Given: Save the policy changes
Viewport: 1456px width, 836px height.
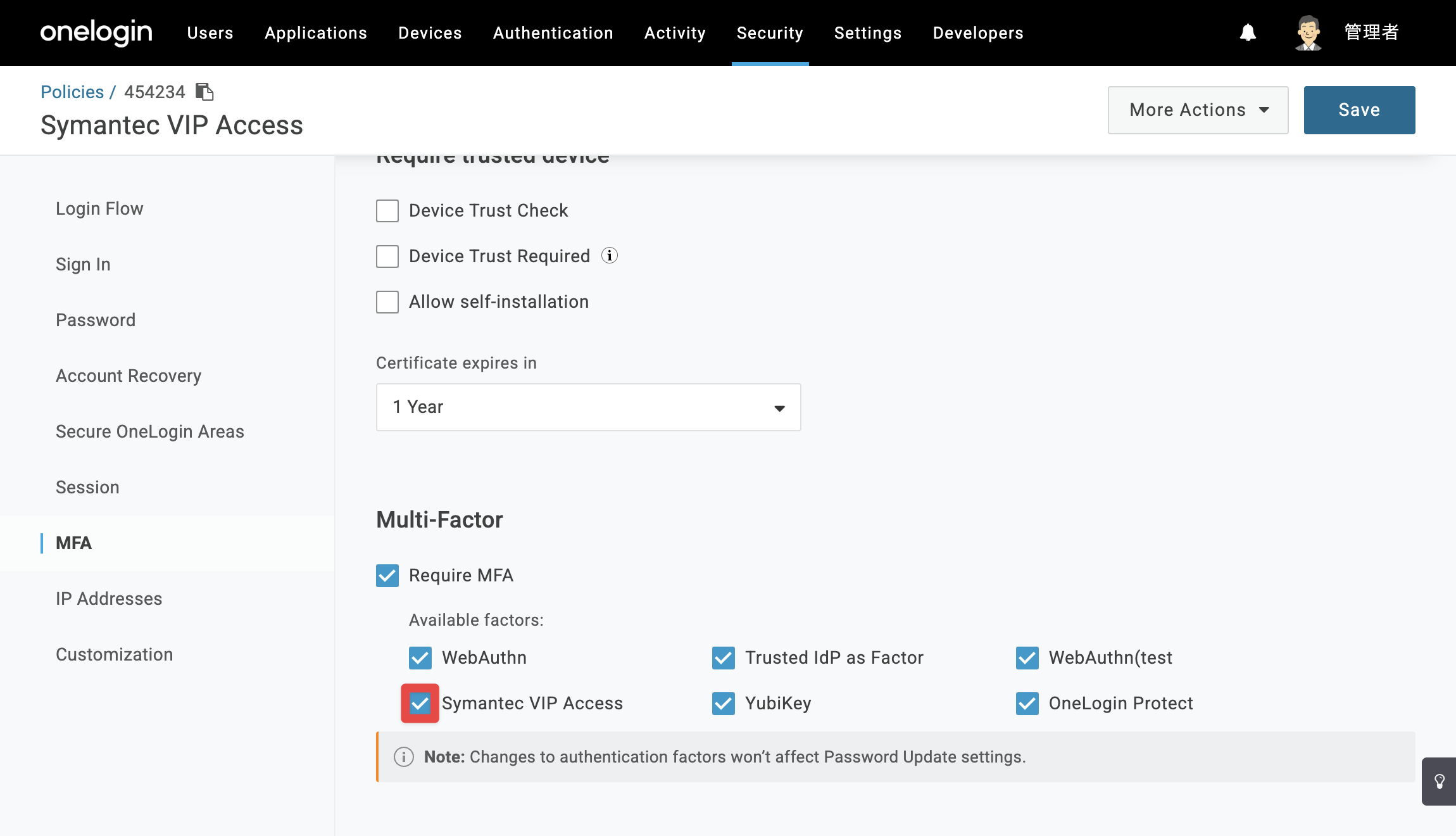Looking at the screenshot, I should click(x=1360, y=110).
